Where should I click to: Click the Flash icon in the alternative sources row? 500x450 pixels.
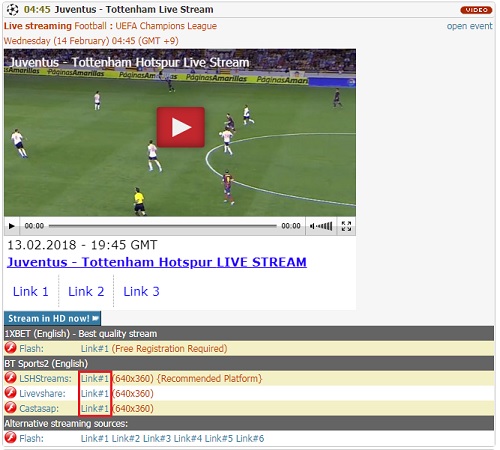pos(11,438)
